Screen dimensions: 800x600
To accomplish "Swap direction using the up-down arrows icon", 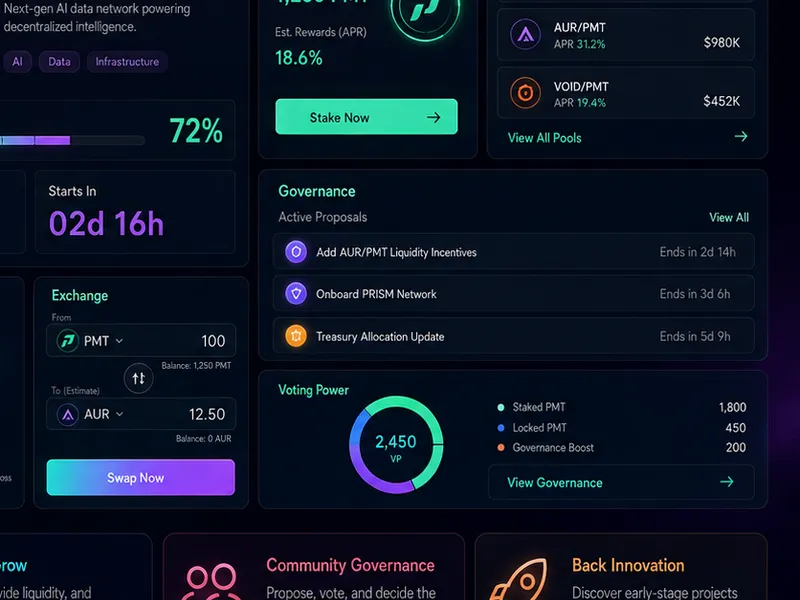I will tap(138, 378).
